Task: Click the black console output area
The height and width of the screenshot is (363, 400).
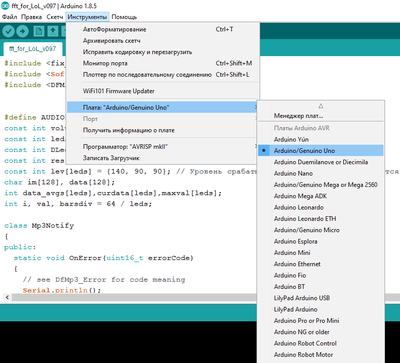Action: click(128, 342)
